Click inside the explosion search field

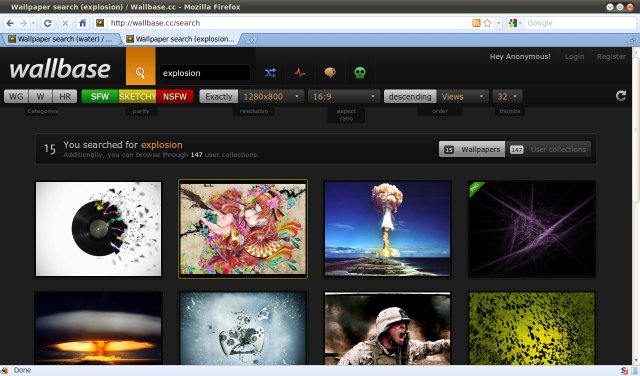204,73
